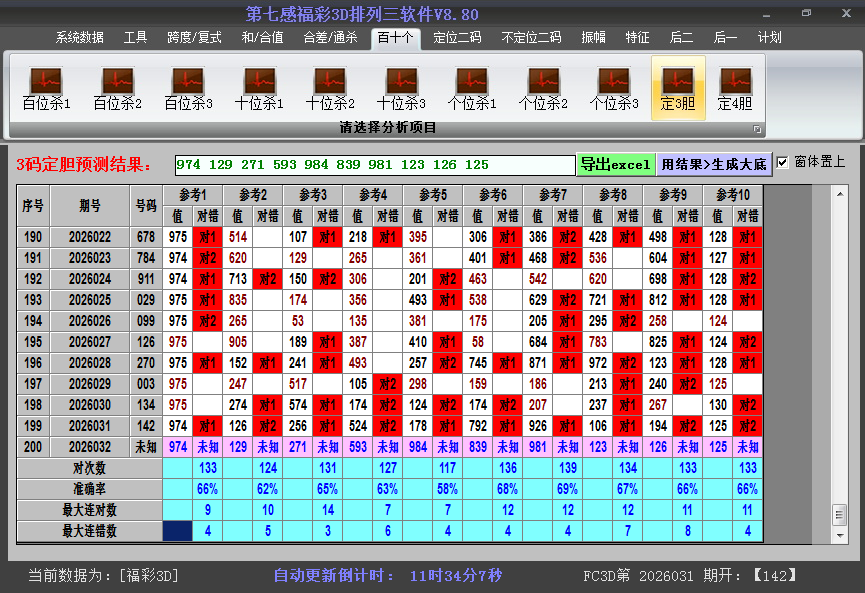Screen dimensions: 865x593
Task: Open the 系统数据 menu
Action: 80,38
